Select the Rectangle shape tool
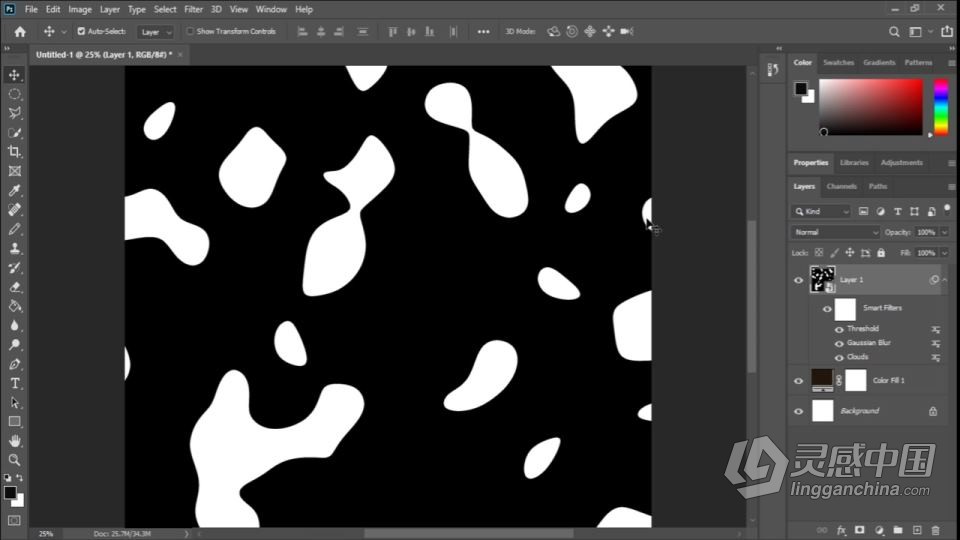Screen dimensions: 960x540 (x=14, y=422)
